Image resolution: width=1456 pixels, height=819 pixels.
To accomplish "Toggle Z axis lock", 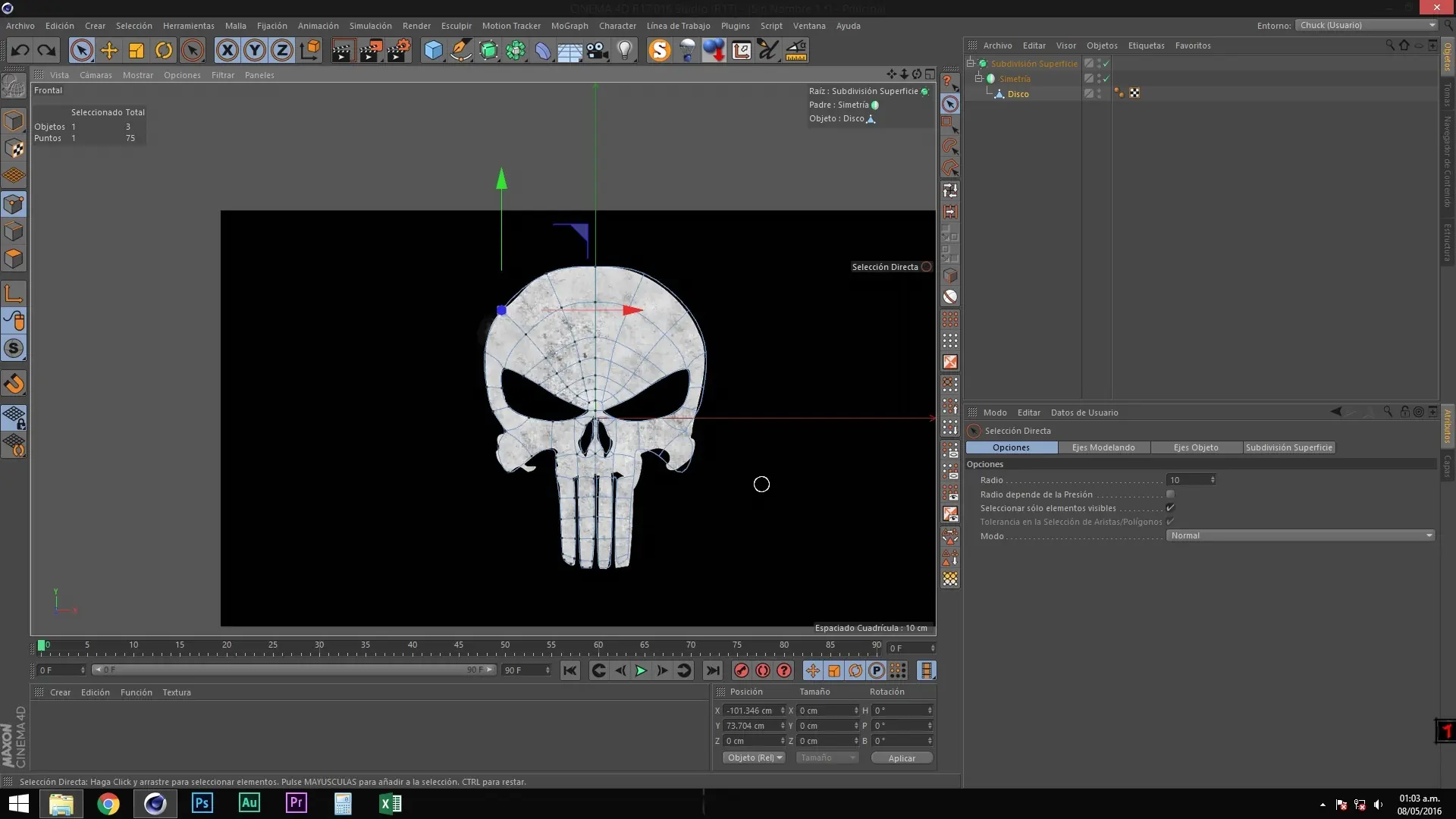I will (x=281, y=51).
